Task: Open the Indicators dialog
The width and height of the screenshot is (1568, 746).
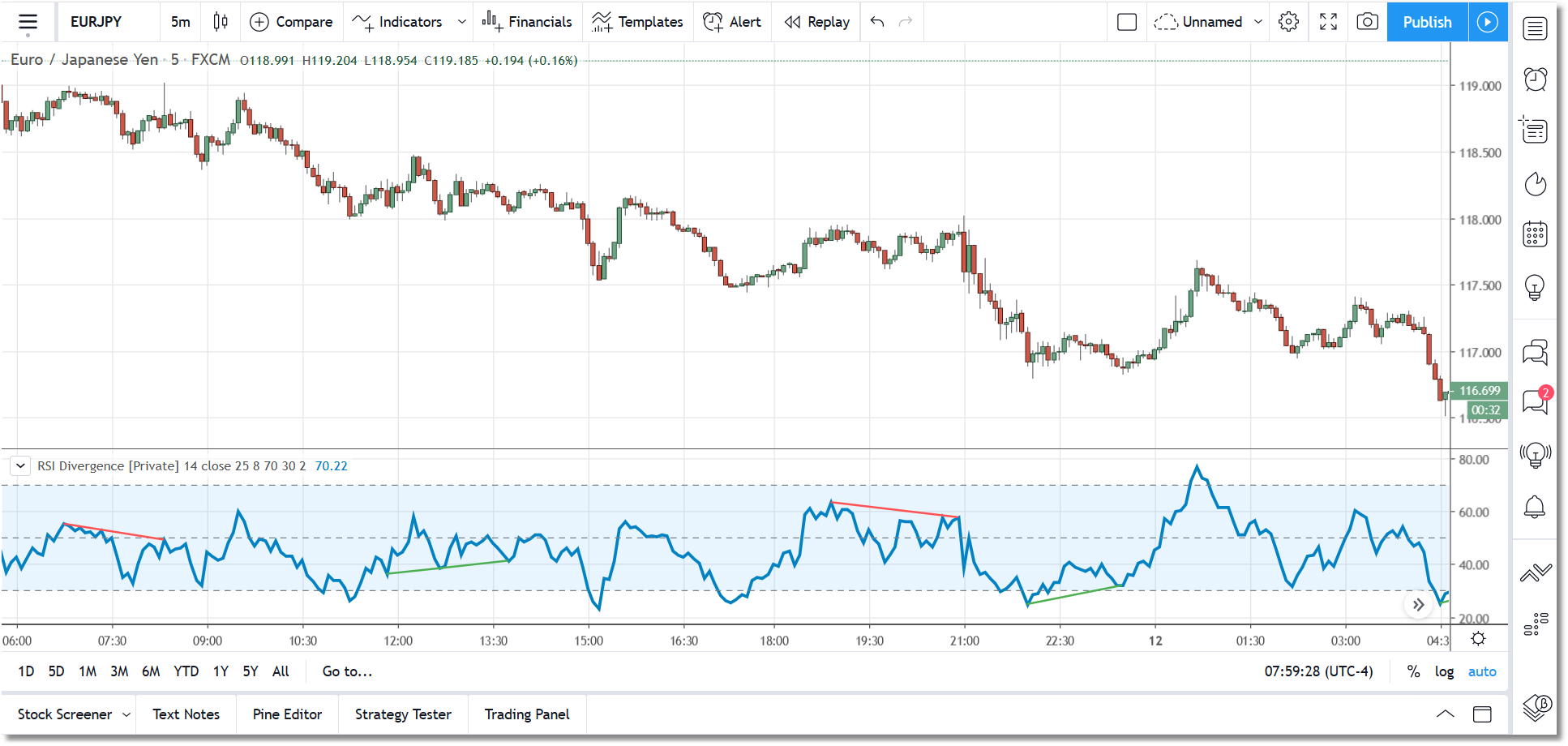Action: pyautogui.click(x=397, y=22)
